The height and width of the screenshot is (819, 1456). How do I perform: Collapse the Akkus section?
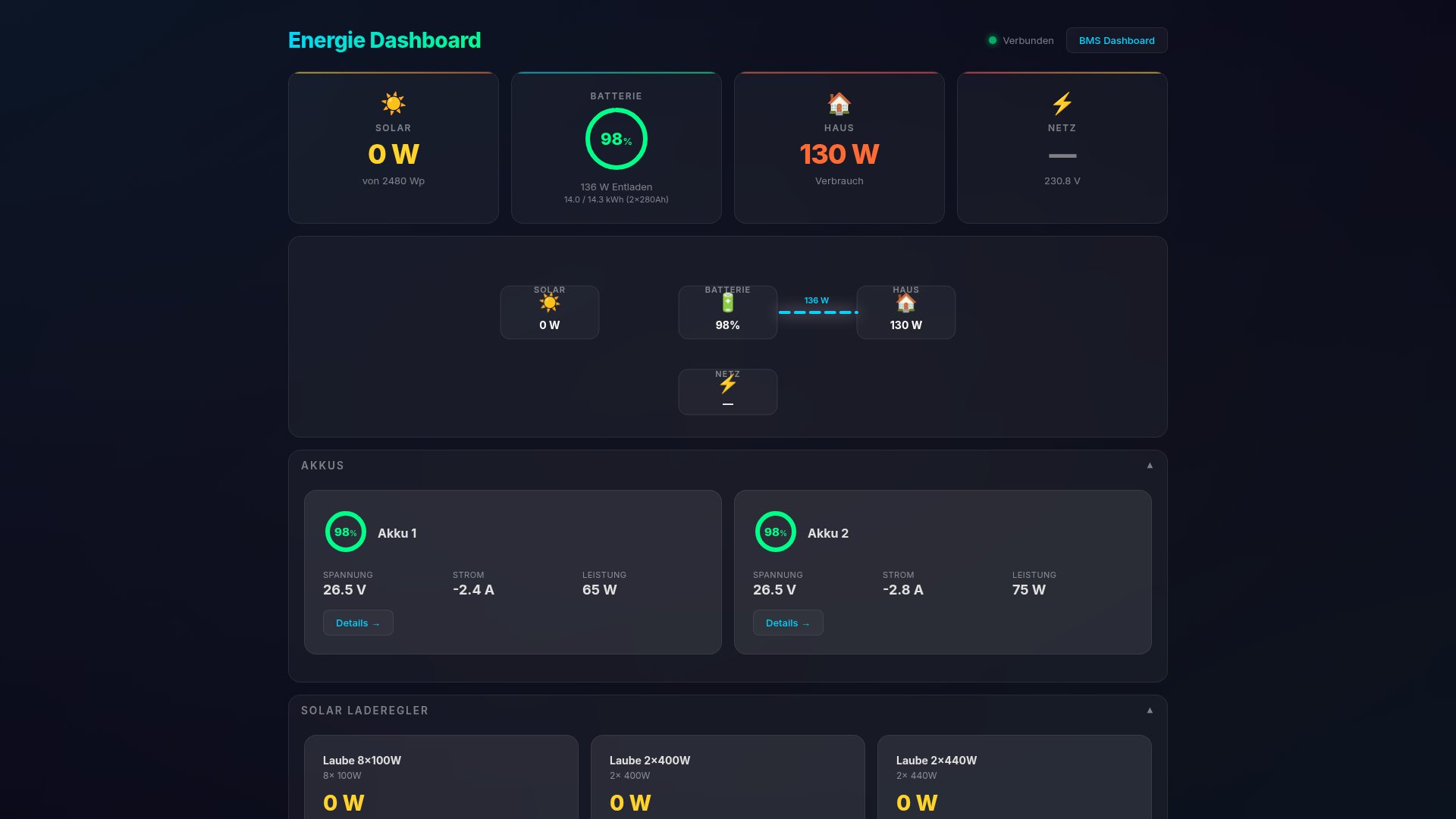tap(1150, 466)
